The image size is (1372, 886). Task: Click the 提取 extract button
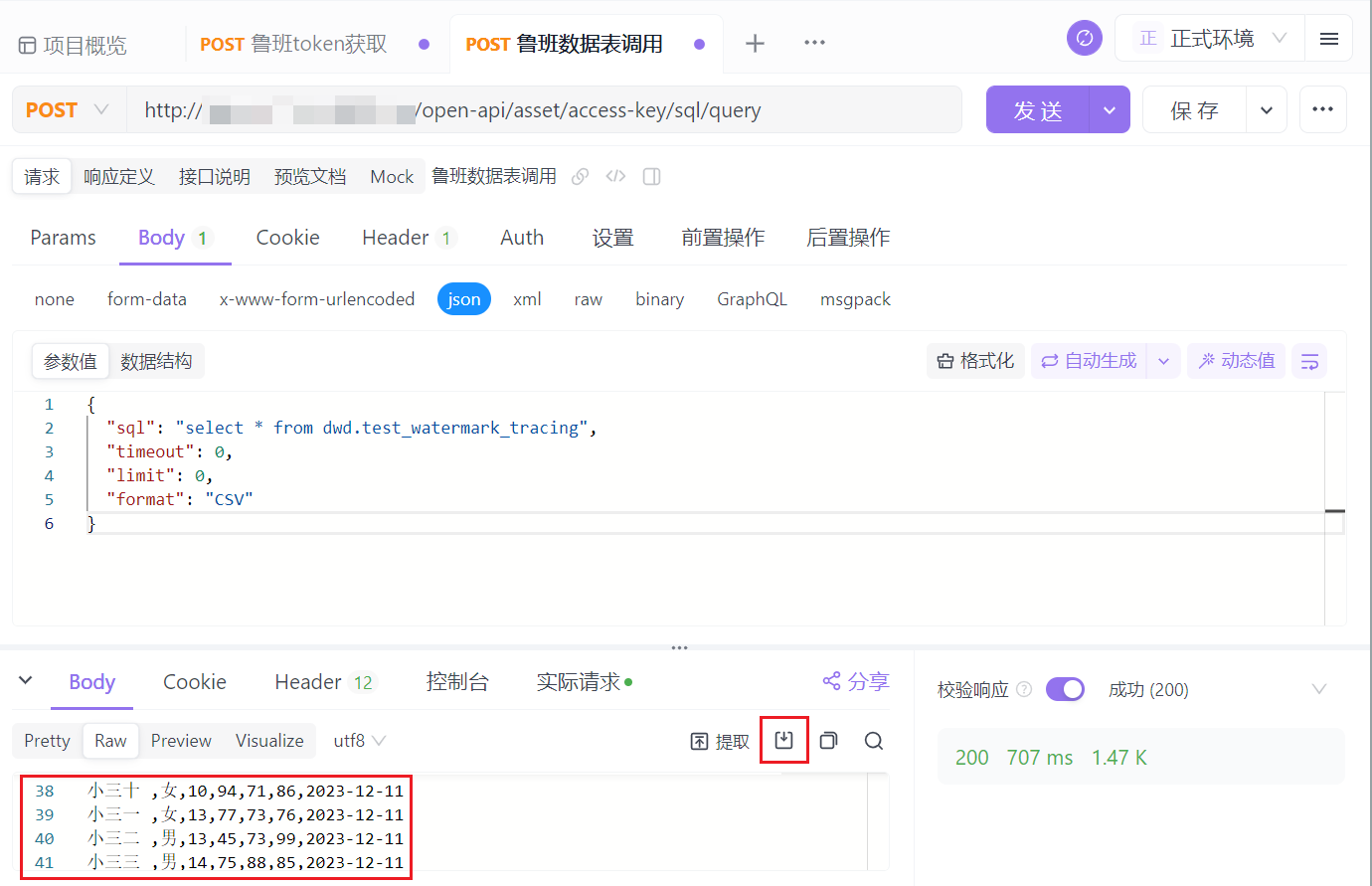tap(720, 741)
